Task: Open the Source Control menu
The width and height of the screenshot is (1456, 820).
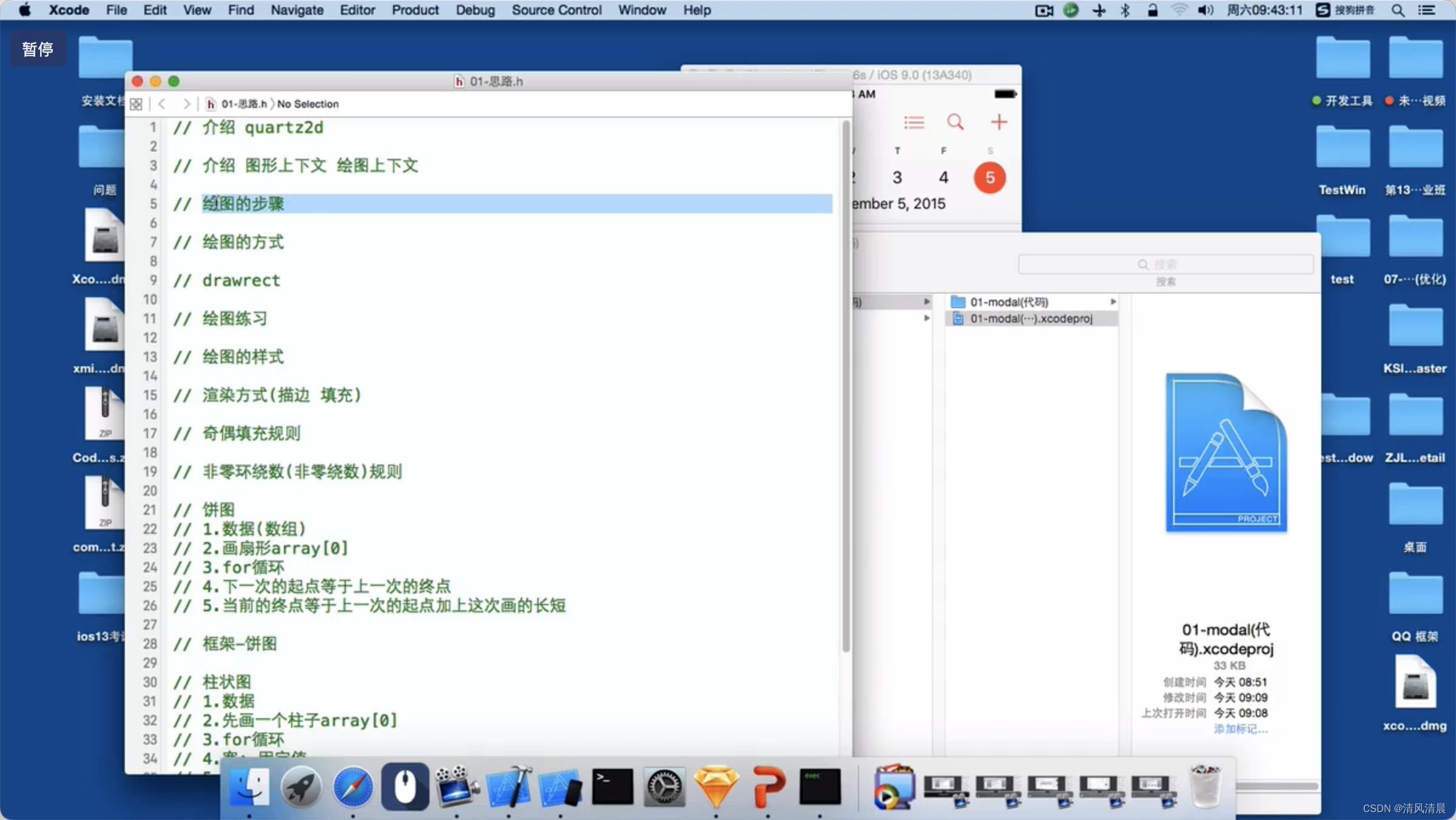Action: click(556, 10)
